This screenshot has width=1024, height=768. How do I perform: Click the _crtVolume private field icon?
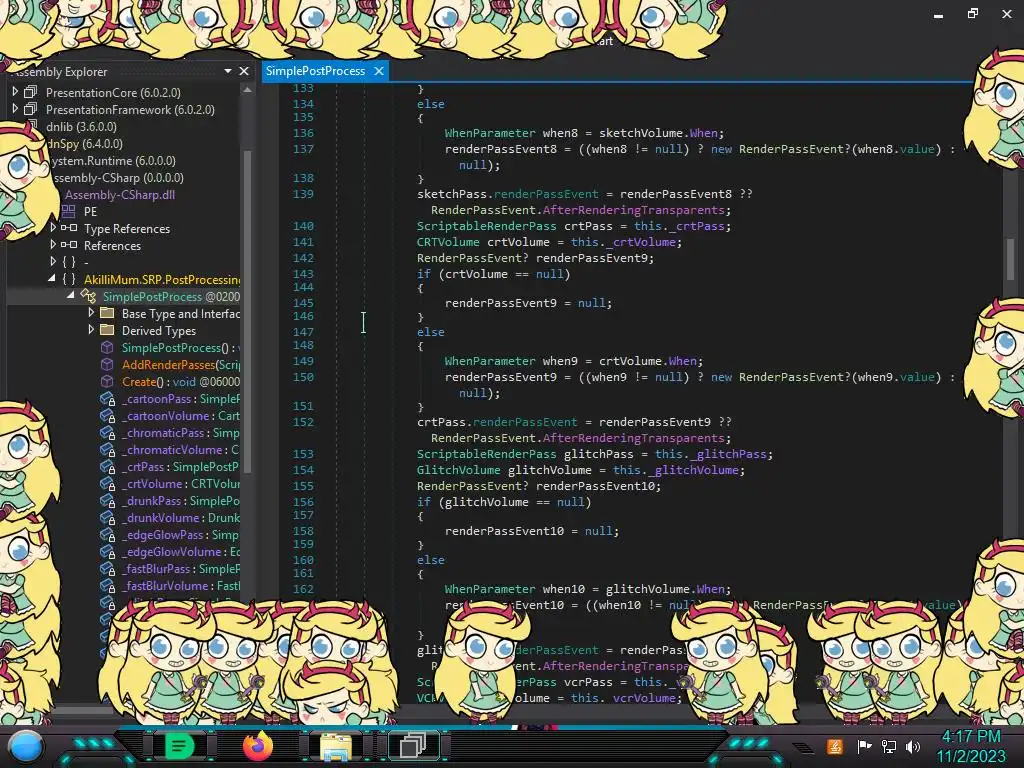[x=107, y=483]
